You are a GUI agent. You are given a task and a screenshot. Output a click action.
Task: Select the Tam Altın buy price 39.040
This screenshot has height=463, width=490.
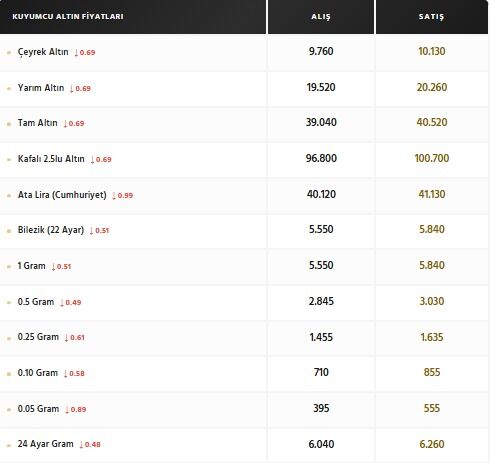click(321, 122)
